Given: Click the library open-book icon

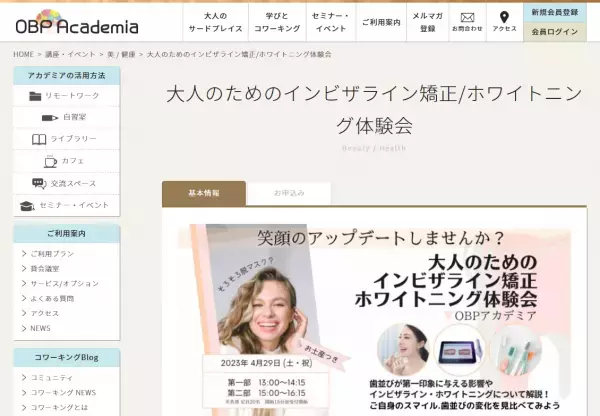Looking at the screenshot, I should [x=39, y=139].
